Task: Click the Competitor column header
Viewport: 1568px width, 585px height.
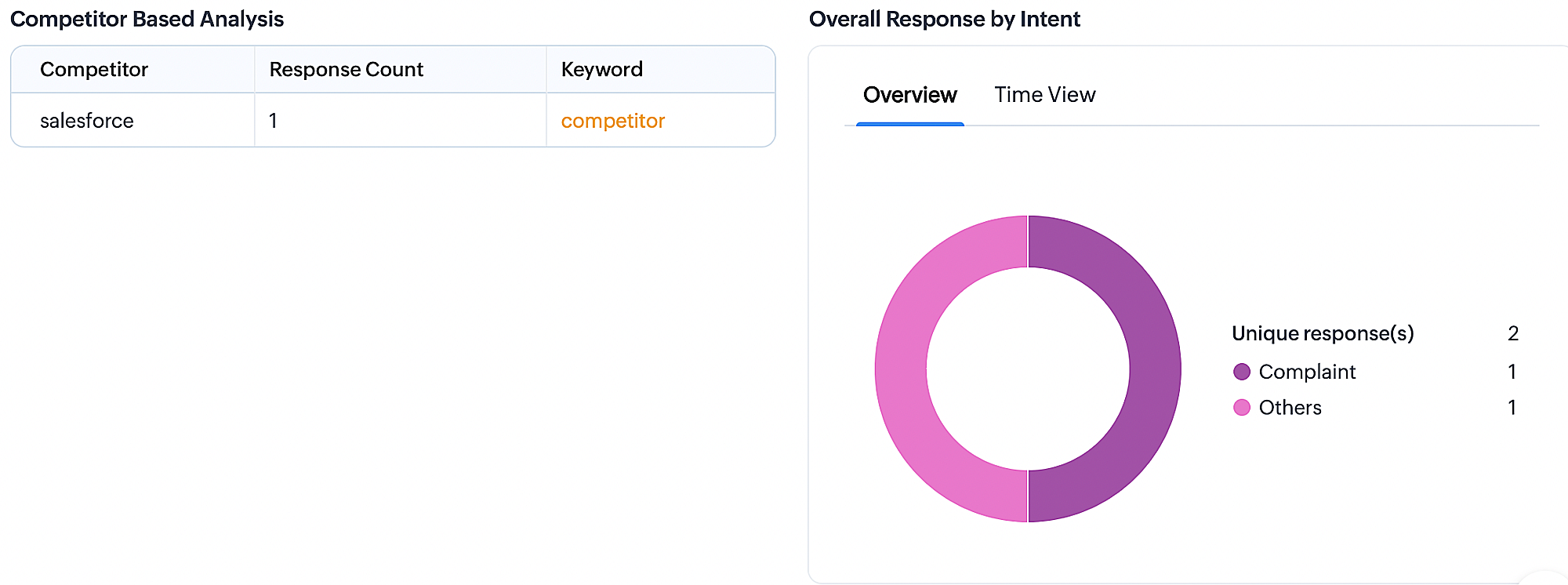Action: pyautogui.click(x=94, y=70)
